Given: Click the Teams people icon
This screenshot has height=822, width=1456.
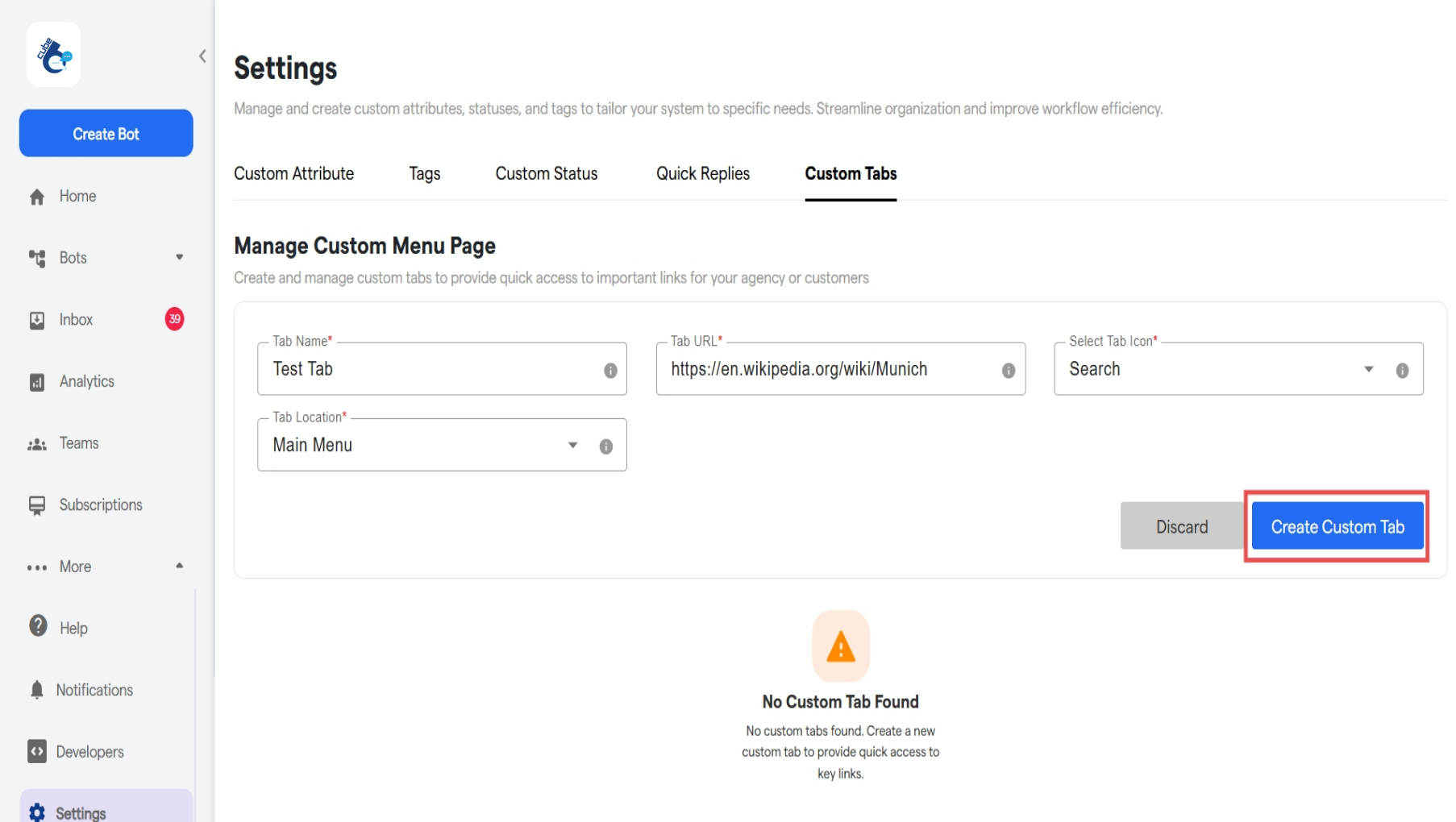Looking at the screenshot, I should tap(37, 444).
